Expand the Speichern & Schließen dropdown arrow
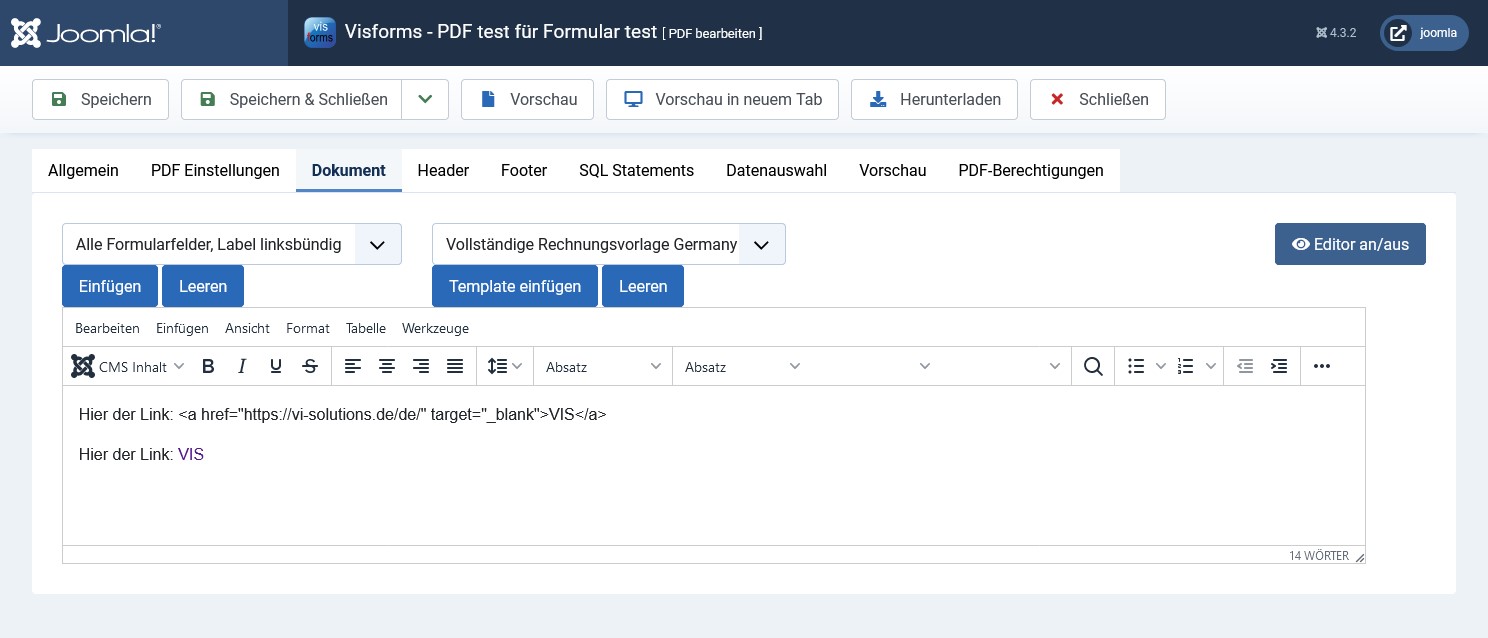The height and width of the screenshot is (638, 1488). click(x=425, y=99)
